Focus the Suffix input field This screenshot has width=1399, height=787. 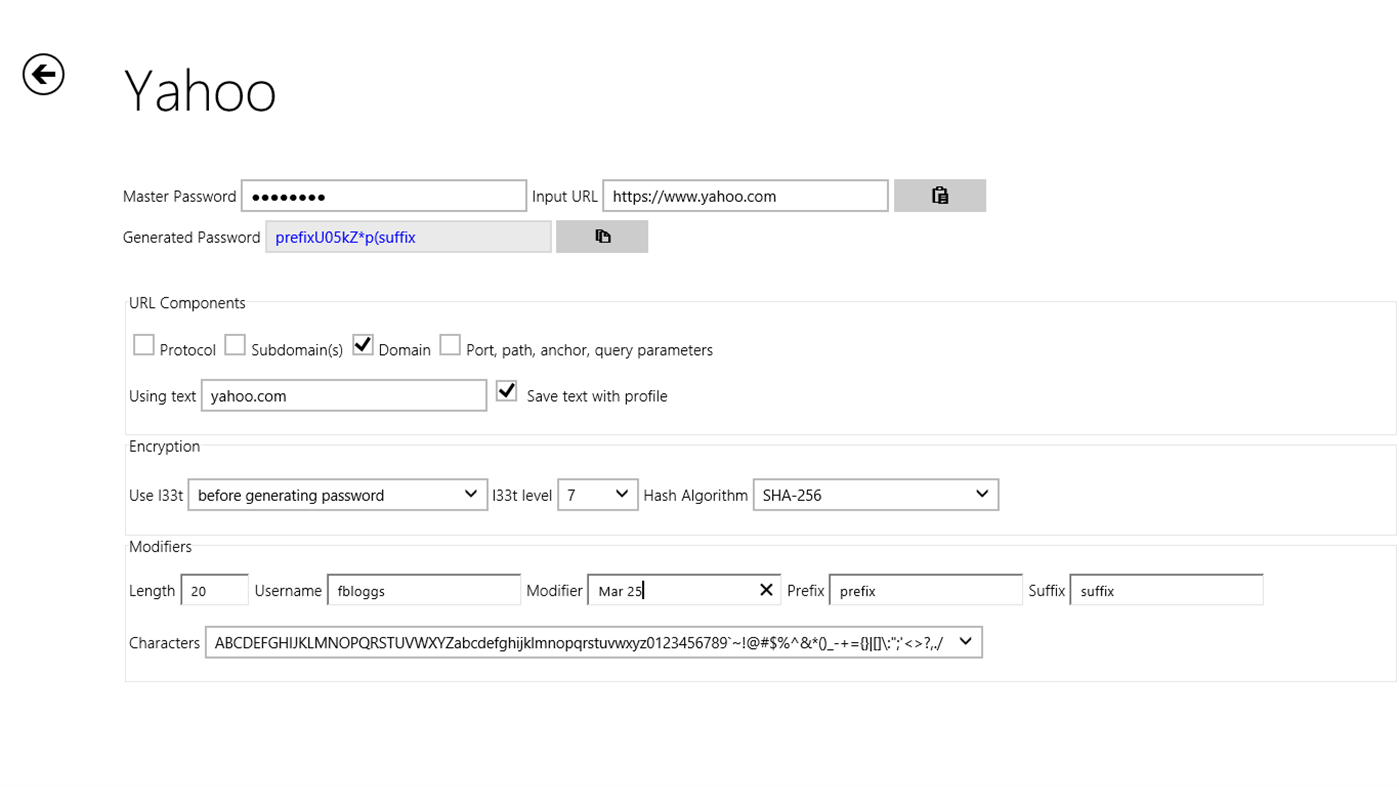[1165, 589]
